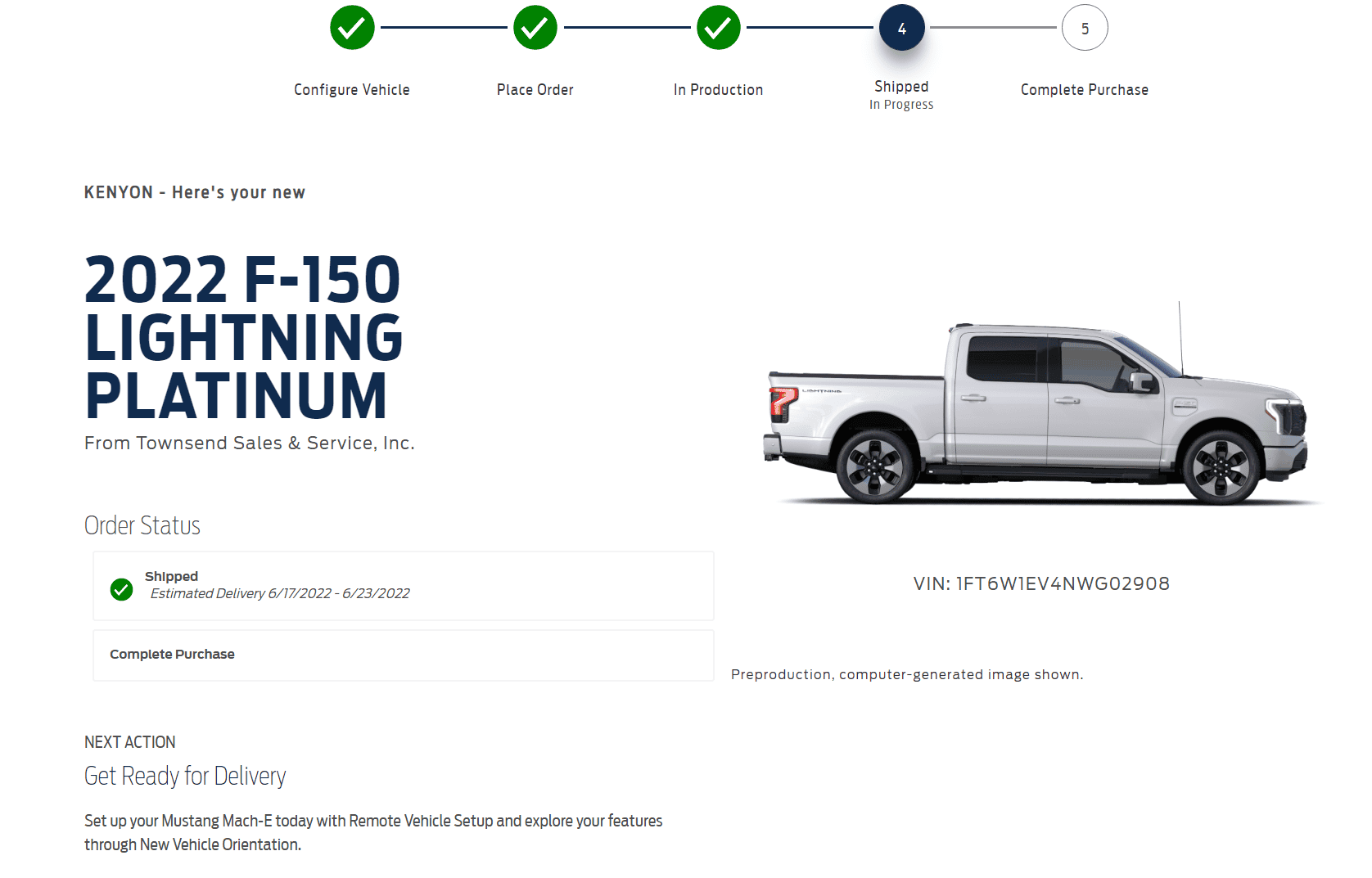Click the 2022 F-150 Lightning Platinum heading
Screen dimensions: 1372x878
click(x=244, y=337)
